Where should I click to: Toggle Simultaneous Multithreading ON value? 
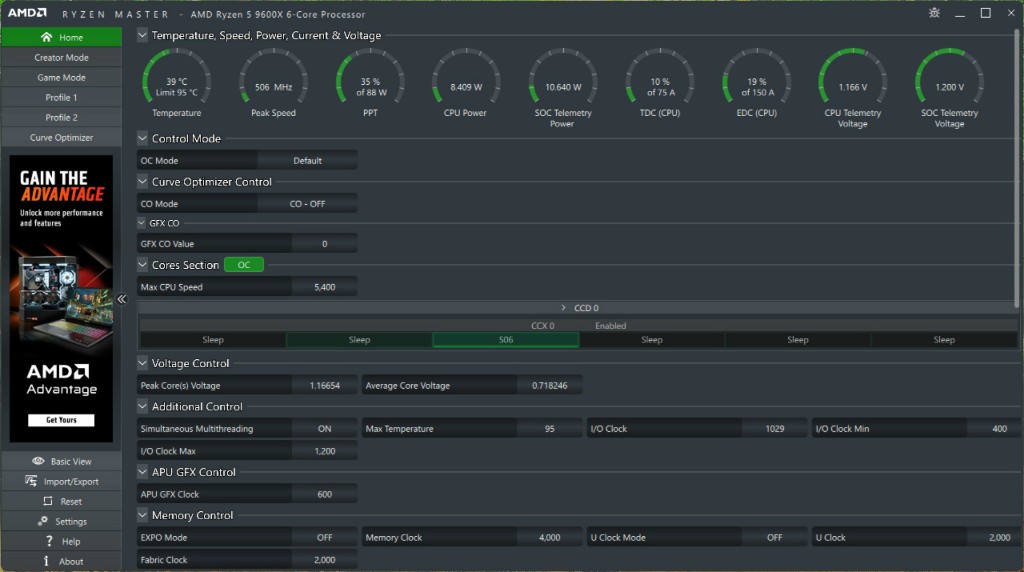(324, 429)
